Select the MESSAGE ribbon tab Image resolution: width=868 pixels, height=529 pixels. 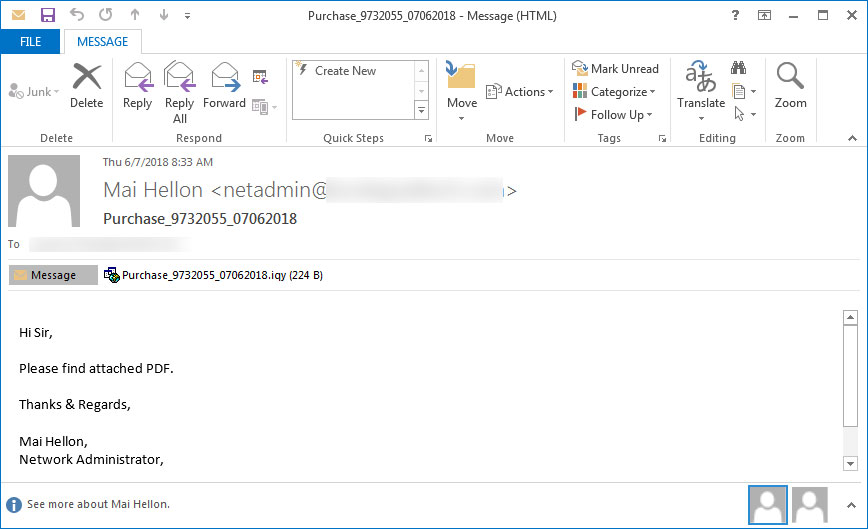(102, 42)
